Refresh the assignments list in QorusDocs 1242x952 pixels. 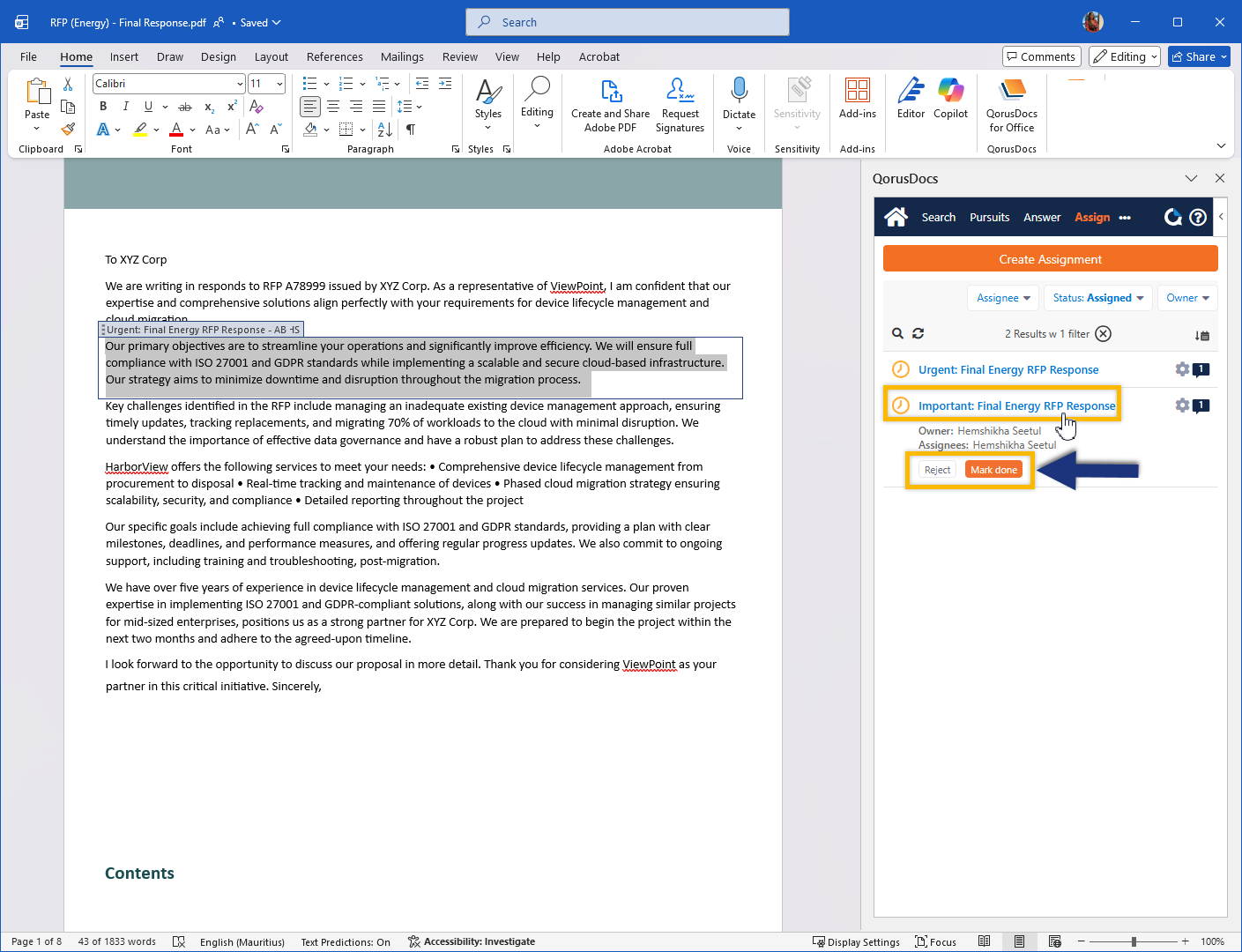(918, 333)
